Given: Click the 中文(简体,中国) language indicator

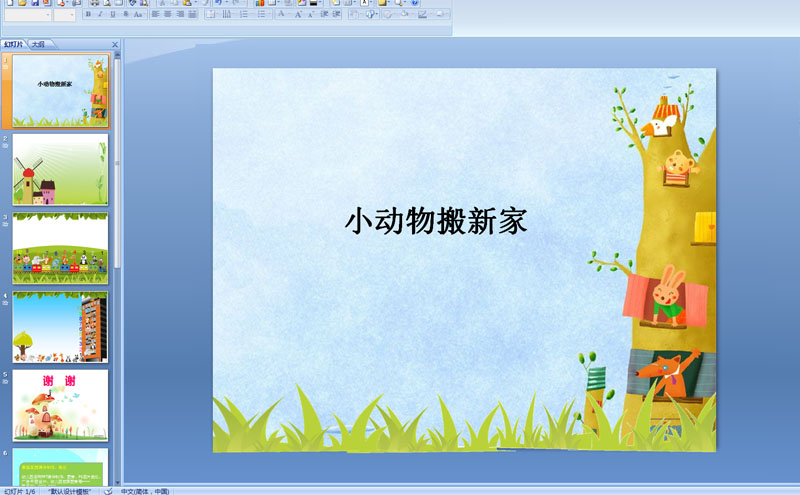Looking at the screenshot, I should point(145,491).
